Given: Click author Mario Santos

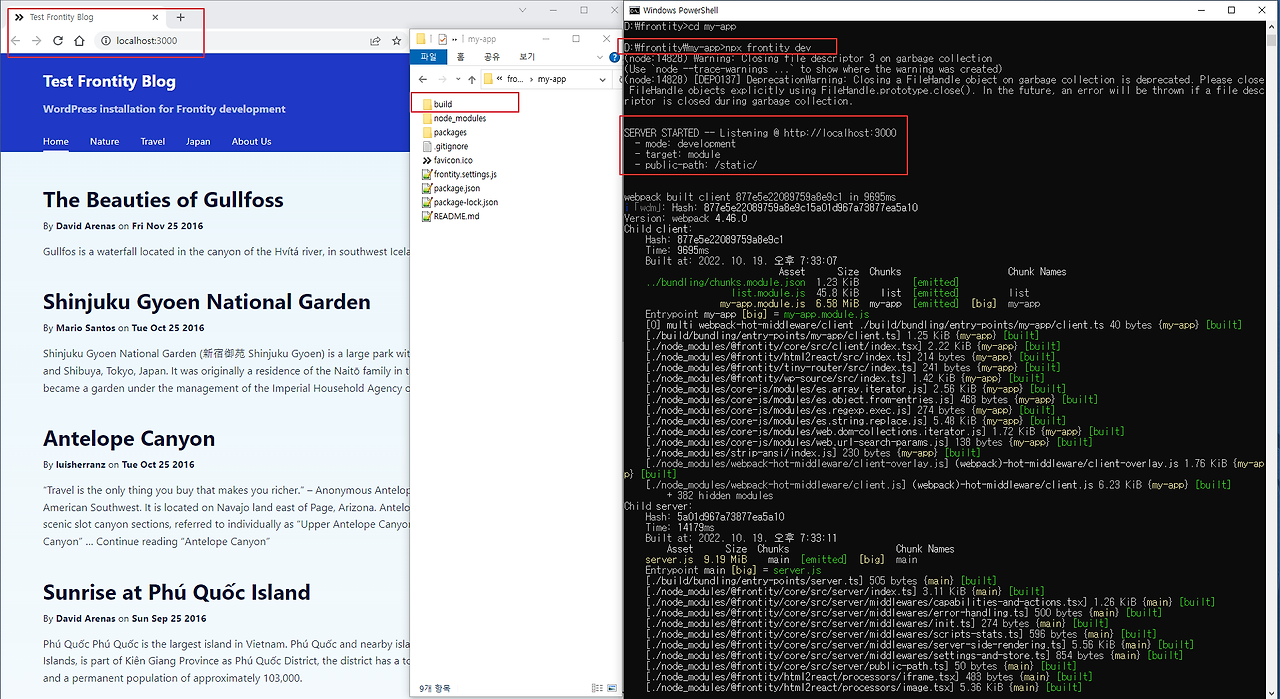Looking at the screenshot, I should click(85, 328).
